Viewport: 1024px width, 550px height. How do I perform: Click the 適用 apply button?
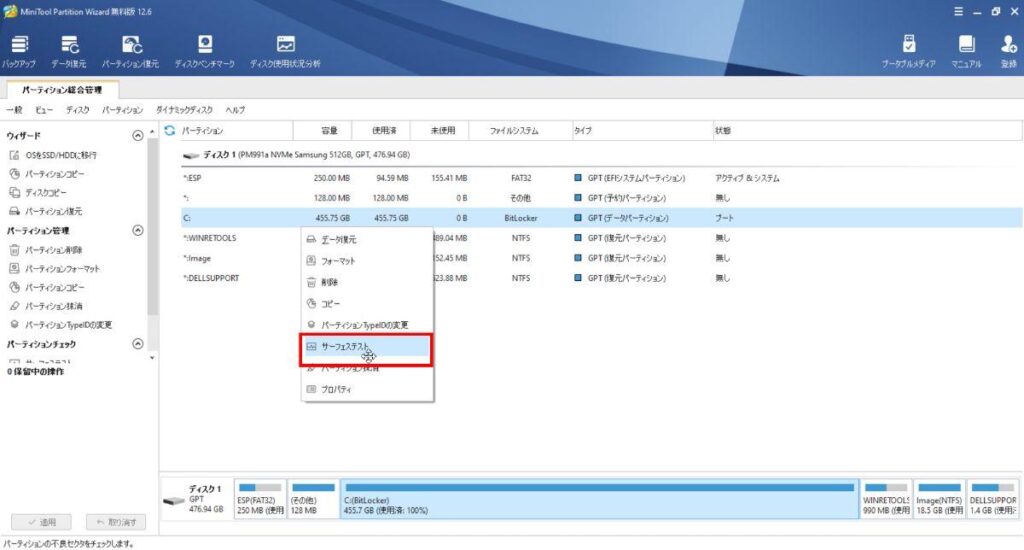tap(41, 522)
